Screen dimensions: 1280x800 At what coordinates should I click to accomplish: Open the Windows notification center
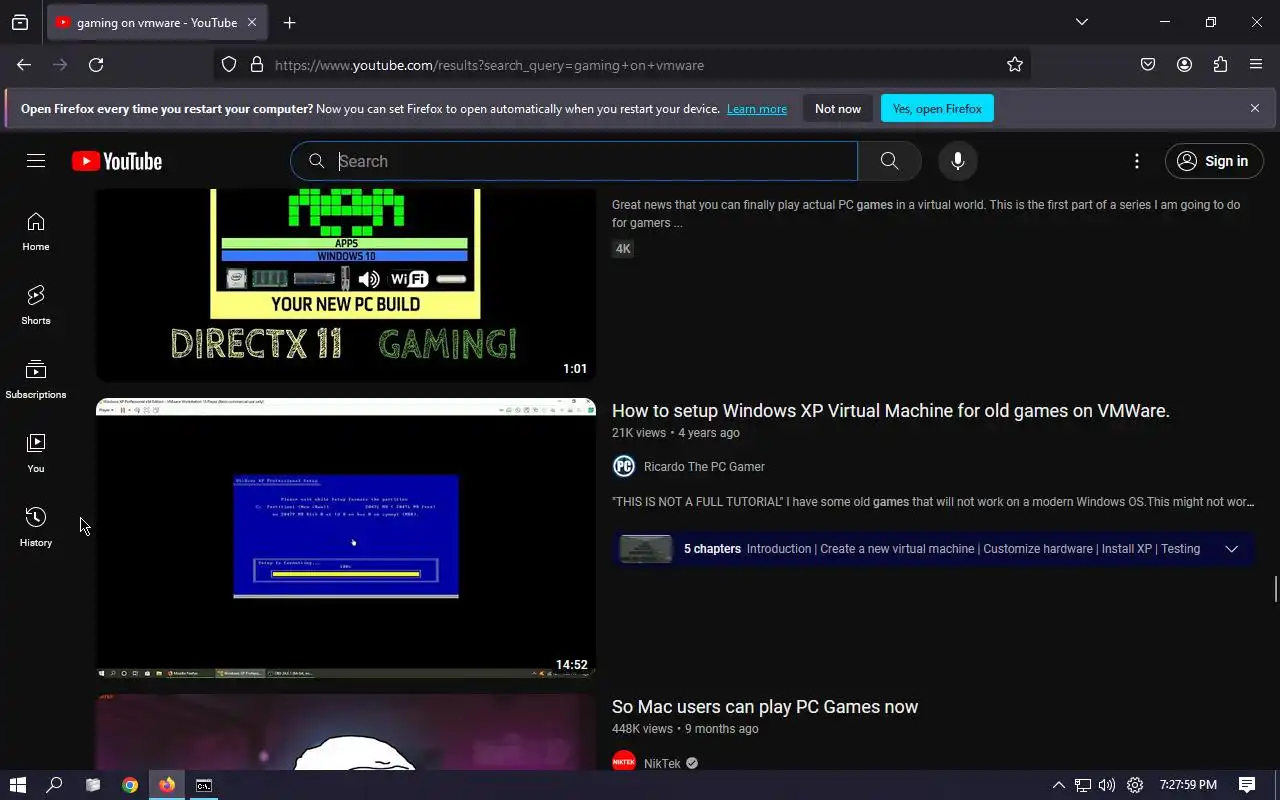1247,785
